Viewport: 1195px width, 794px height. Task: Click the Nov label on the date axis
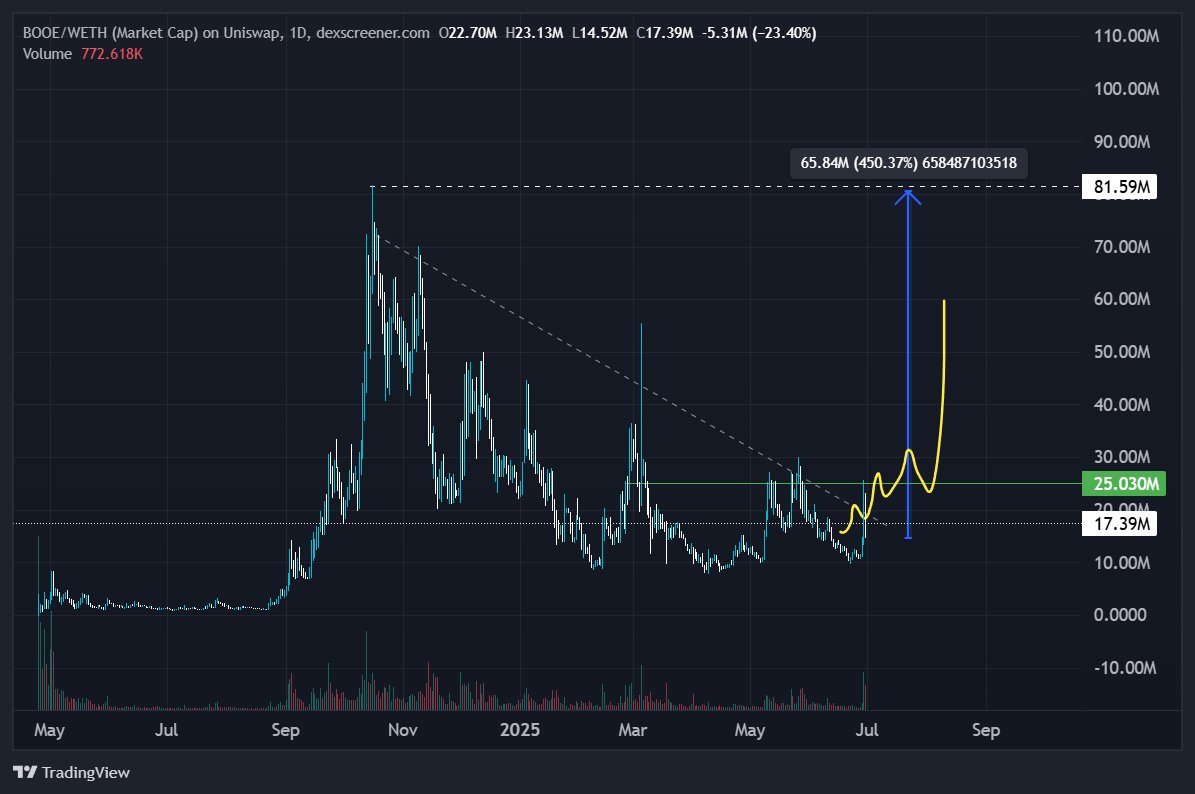pos(403,731)
